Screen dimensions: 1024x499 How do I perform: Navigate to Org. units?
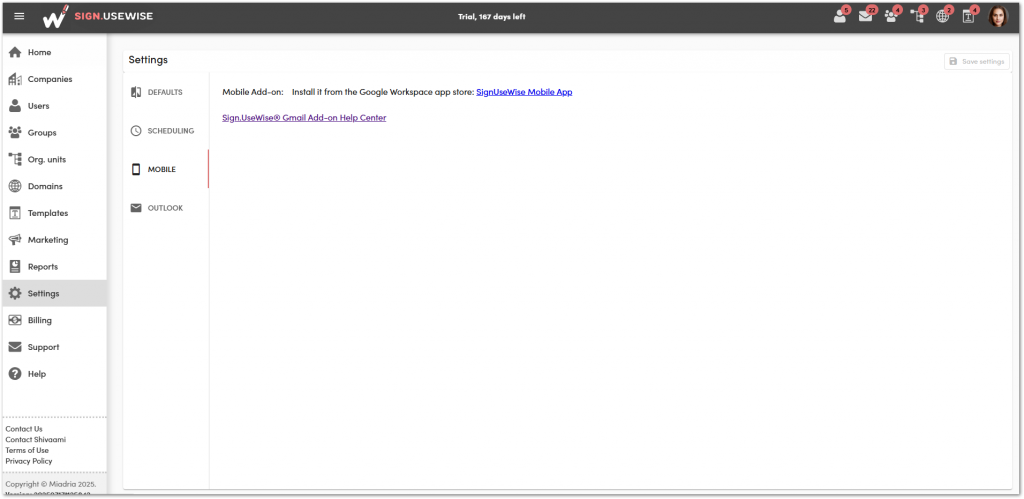coord(54,159)
